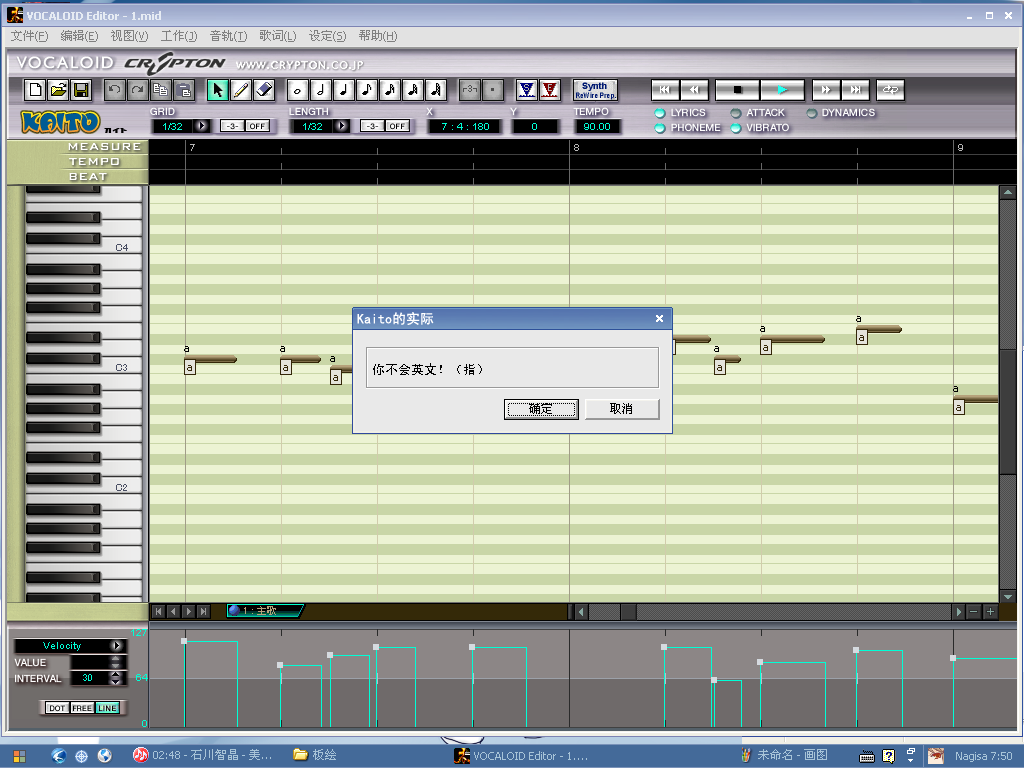Toggle the DYNAMICS display indicator
Viewport: 1024px width, 768px height.
tap(812, 113)
